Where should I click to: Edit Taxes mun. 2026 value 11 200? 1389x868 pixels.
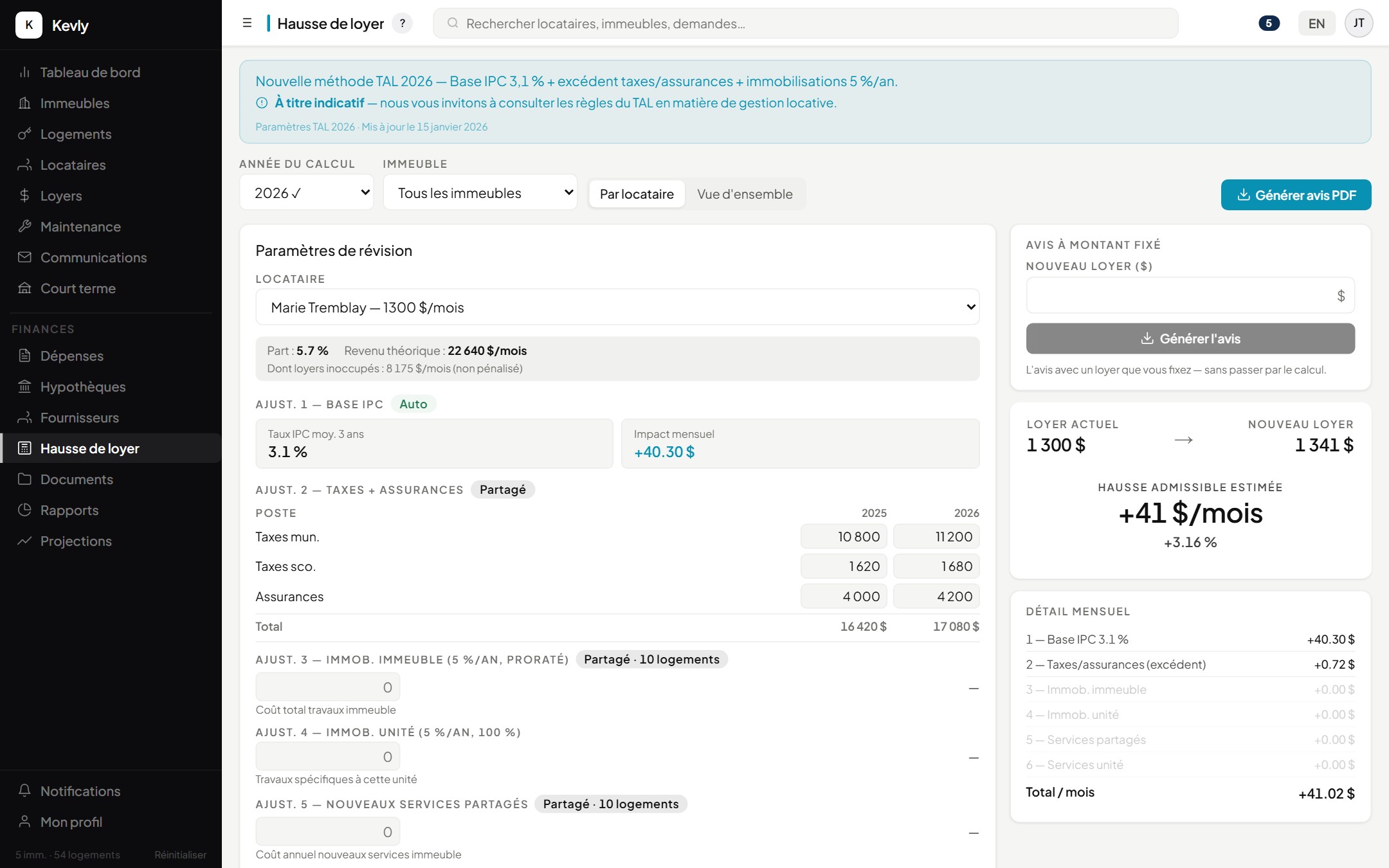[x=936, y=537]
